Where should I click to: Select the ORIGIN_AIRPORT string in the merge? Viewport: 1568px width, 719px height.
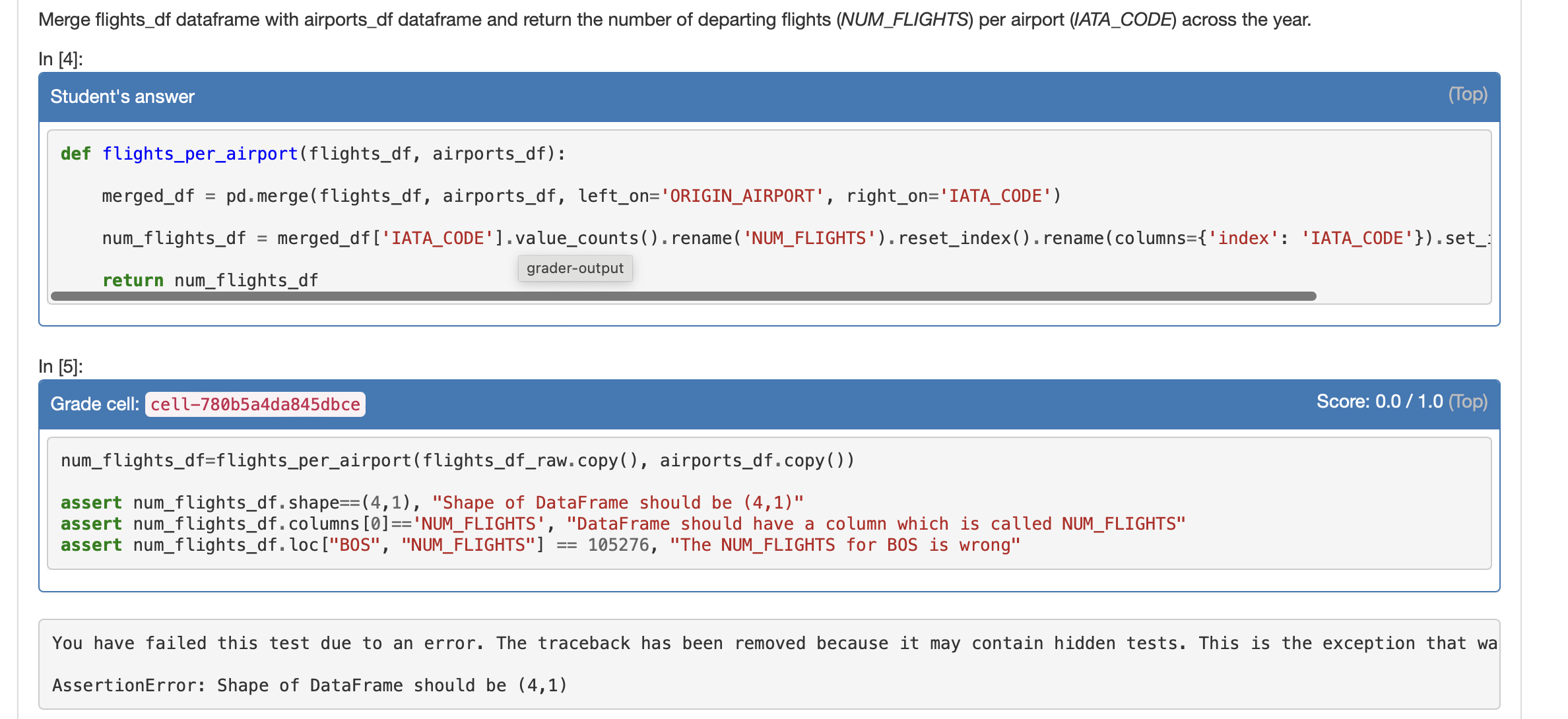742,195
